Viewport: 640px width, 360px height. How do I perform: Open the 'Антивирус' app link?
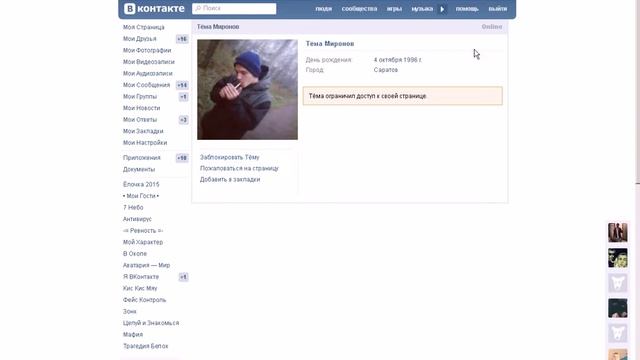coord(137,219)
